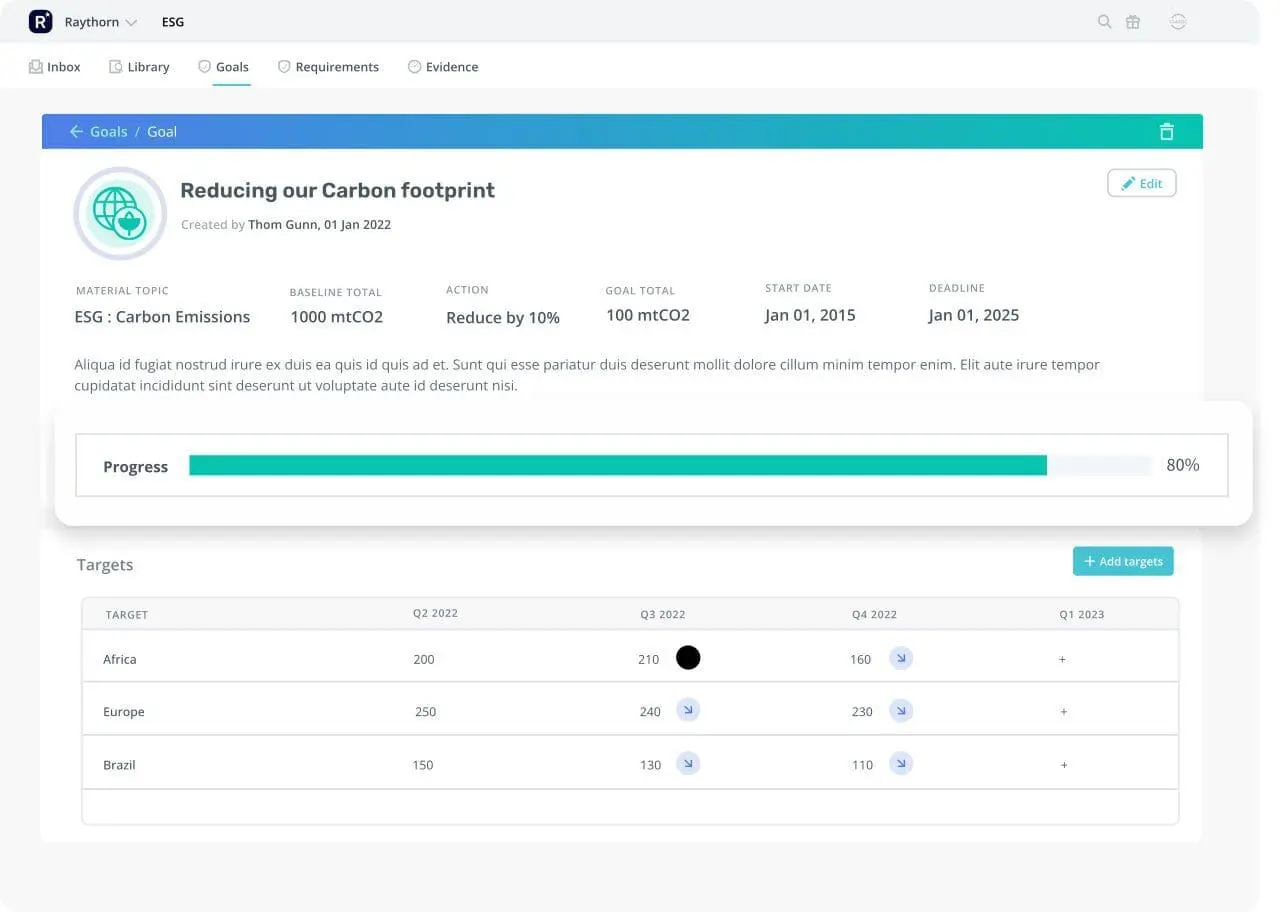
Task: Click the Q2 2022 column header
Action: (435, 613)
